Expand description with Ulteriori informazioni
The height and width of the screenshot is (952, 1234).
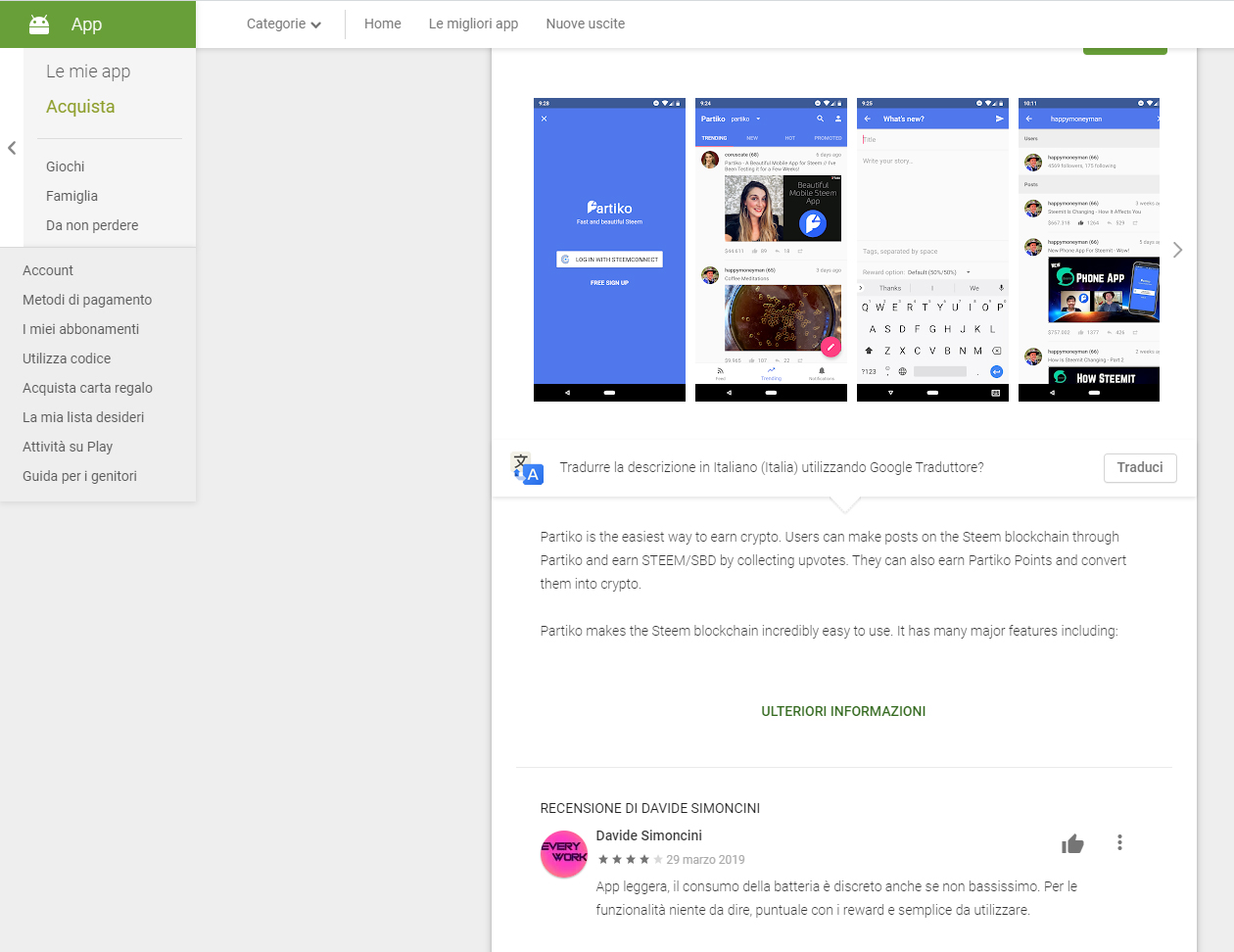click(x=843, y=711)
